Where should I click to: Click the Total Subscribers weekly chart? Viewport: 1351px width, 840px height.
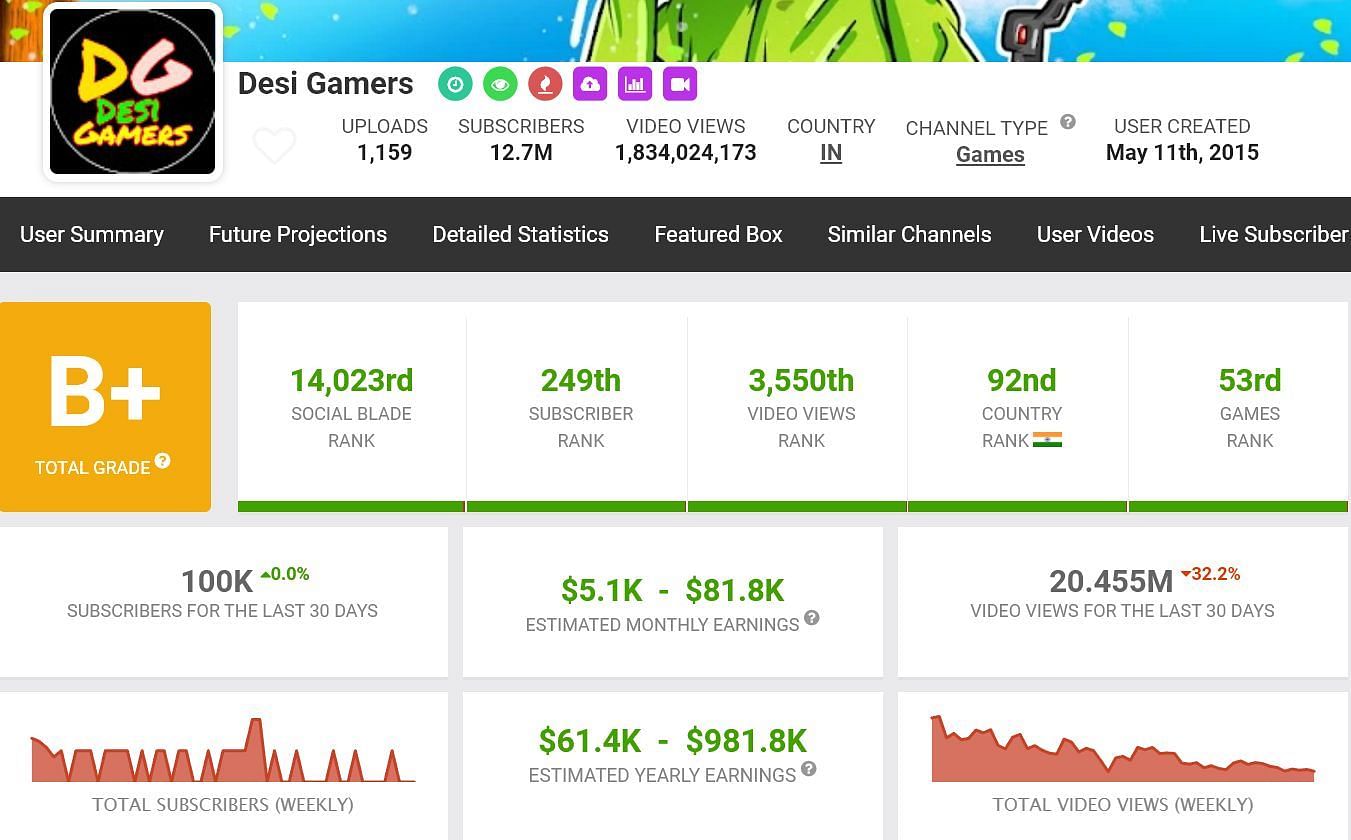pyautogui.click(x=223, y=750)
